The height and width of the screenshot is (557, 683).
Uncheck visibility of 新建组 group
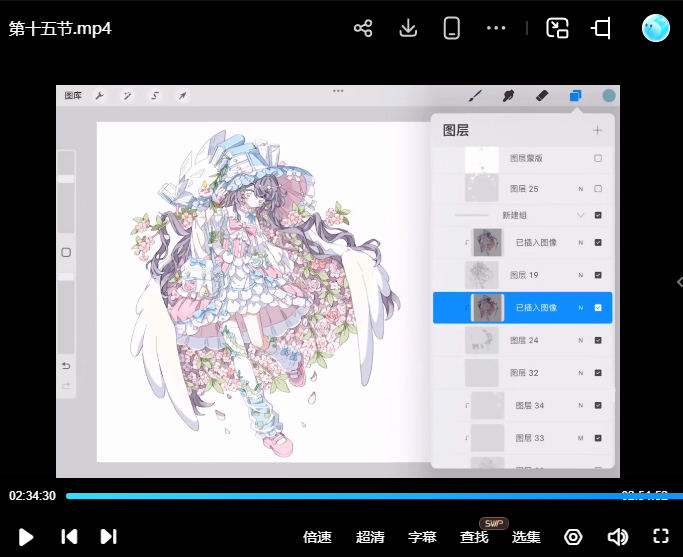click(x=598, y=215)
